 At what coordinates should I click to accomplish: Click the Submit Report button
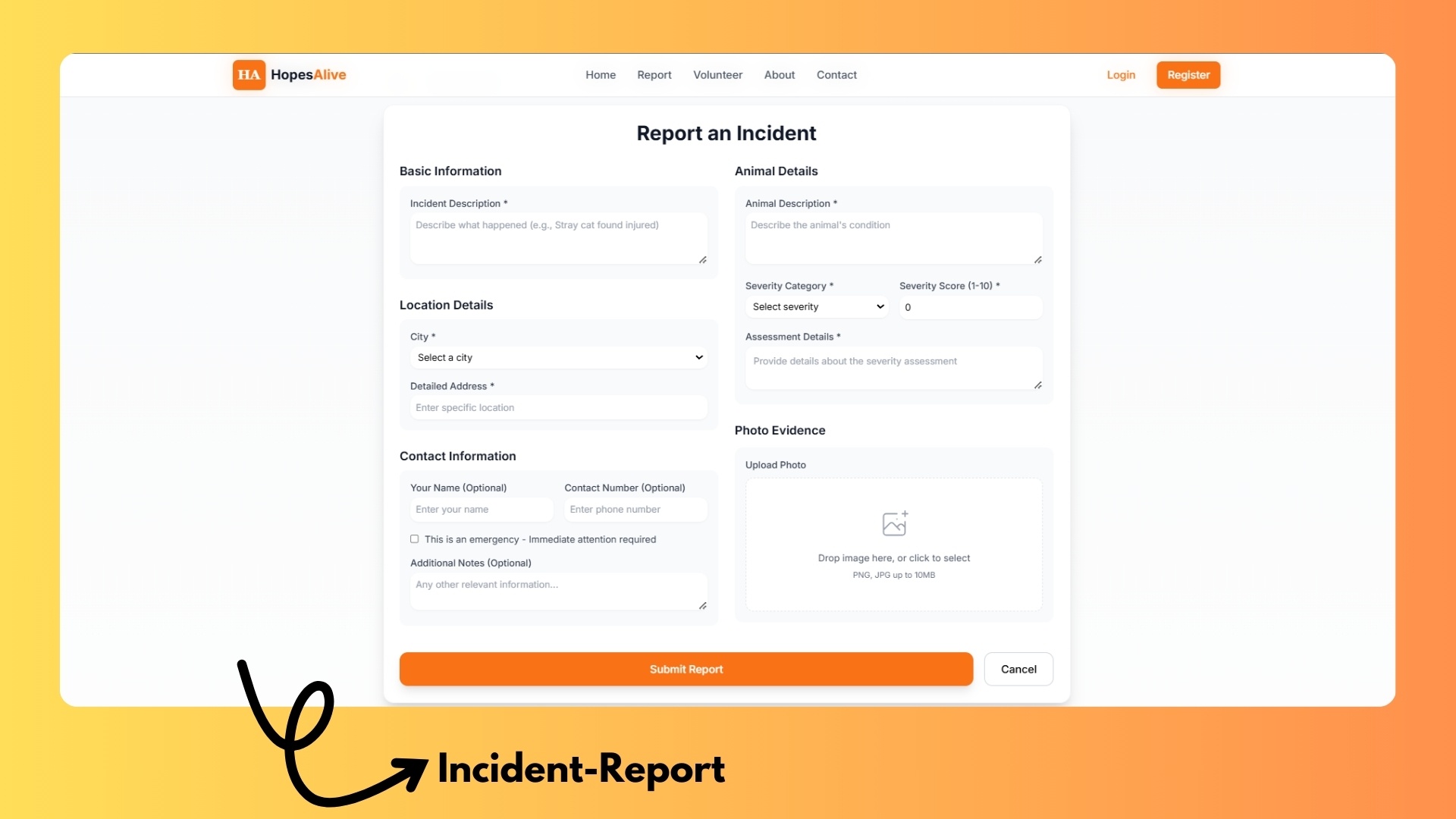(686, 668)
